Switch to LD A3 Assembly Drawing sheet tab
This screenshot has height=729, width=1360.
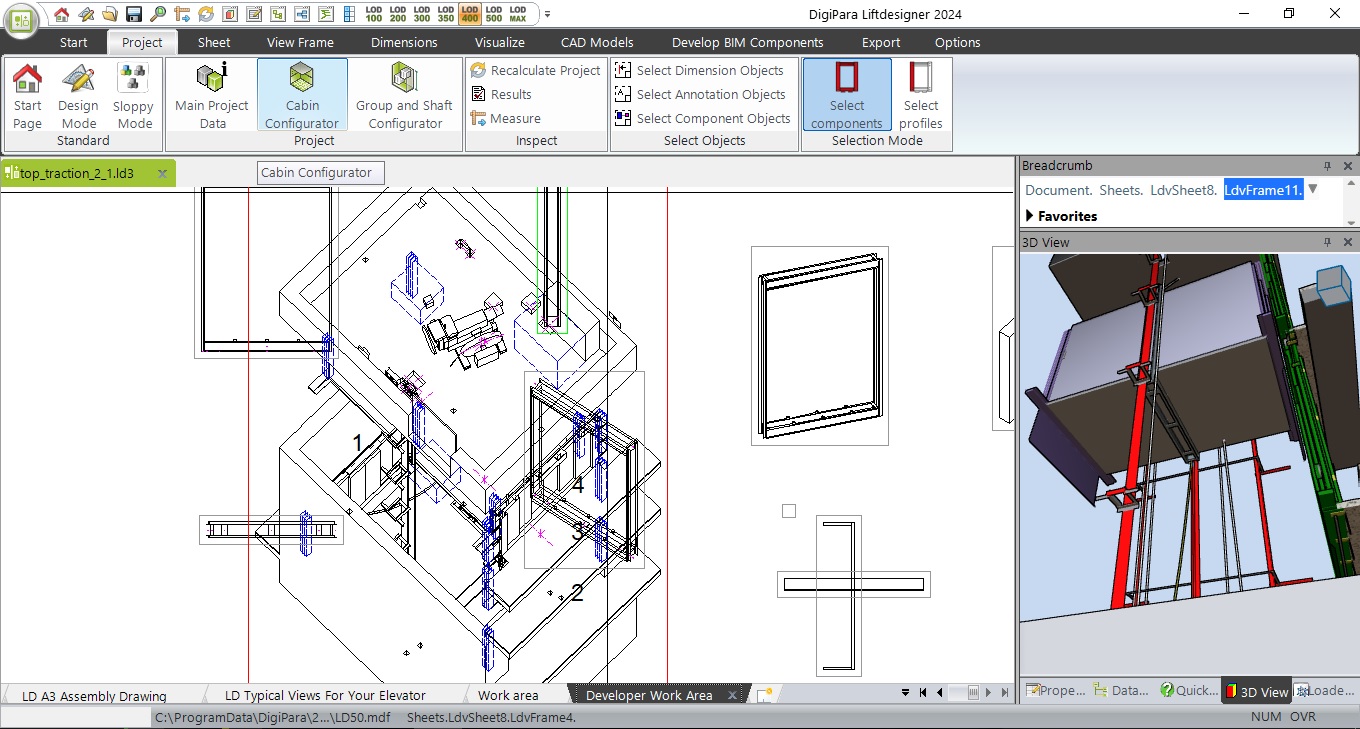(x=94, y=696)
